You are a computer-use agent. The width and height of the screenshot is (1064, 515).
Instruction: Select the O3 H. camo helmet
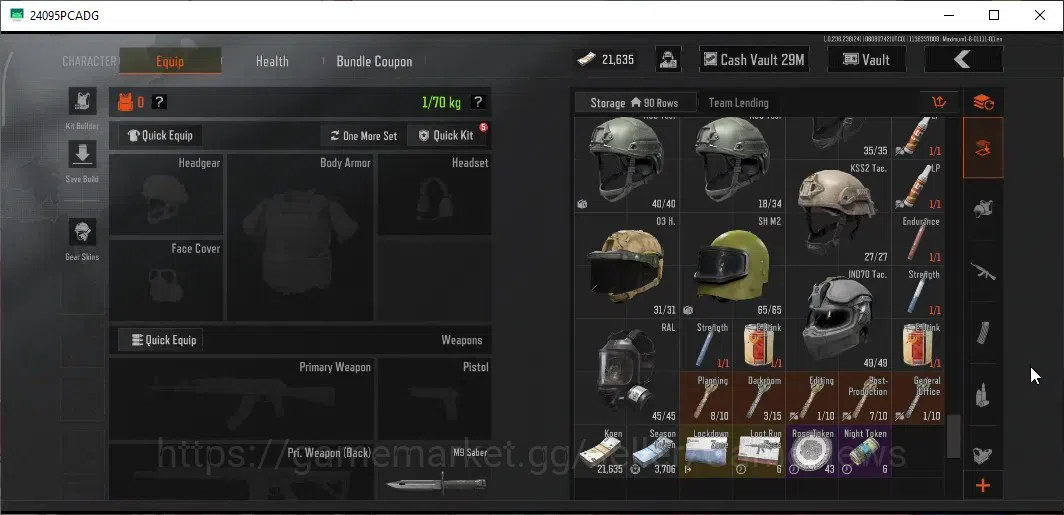click(627, 265)
